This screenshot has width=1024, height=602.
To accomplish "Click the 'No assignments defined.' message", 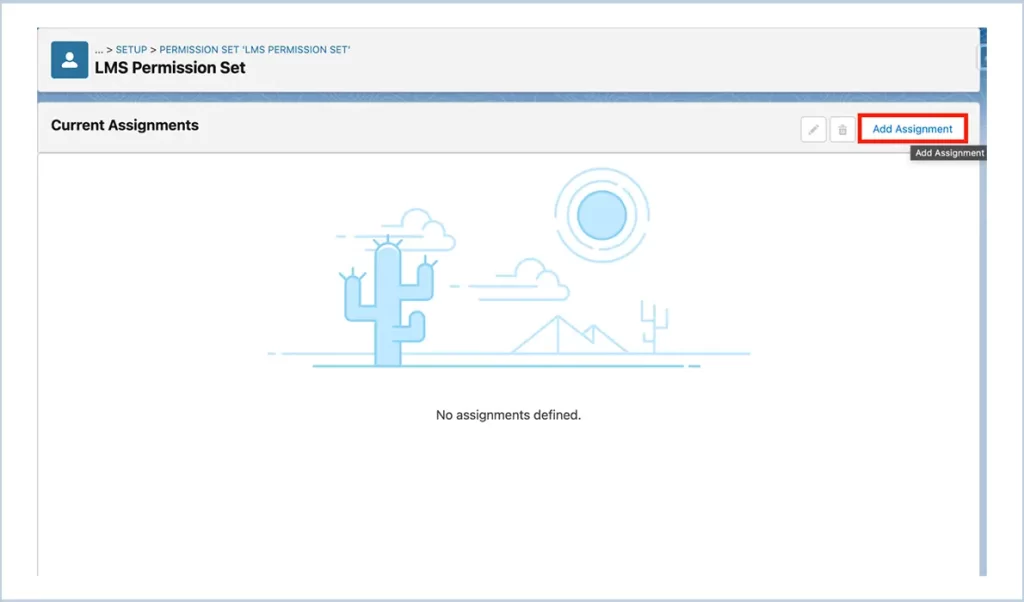I will [508, 415].
